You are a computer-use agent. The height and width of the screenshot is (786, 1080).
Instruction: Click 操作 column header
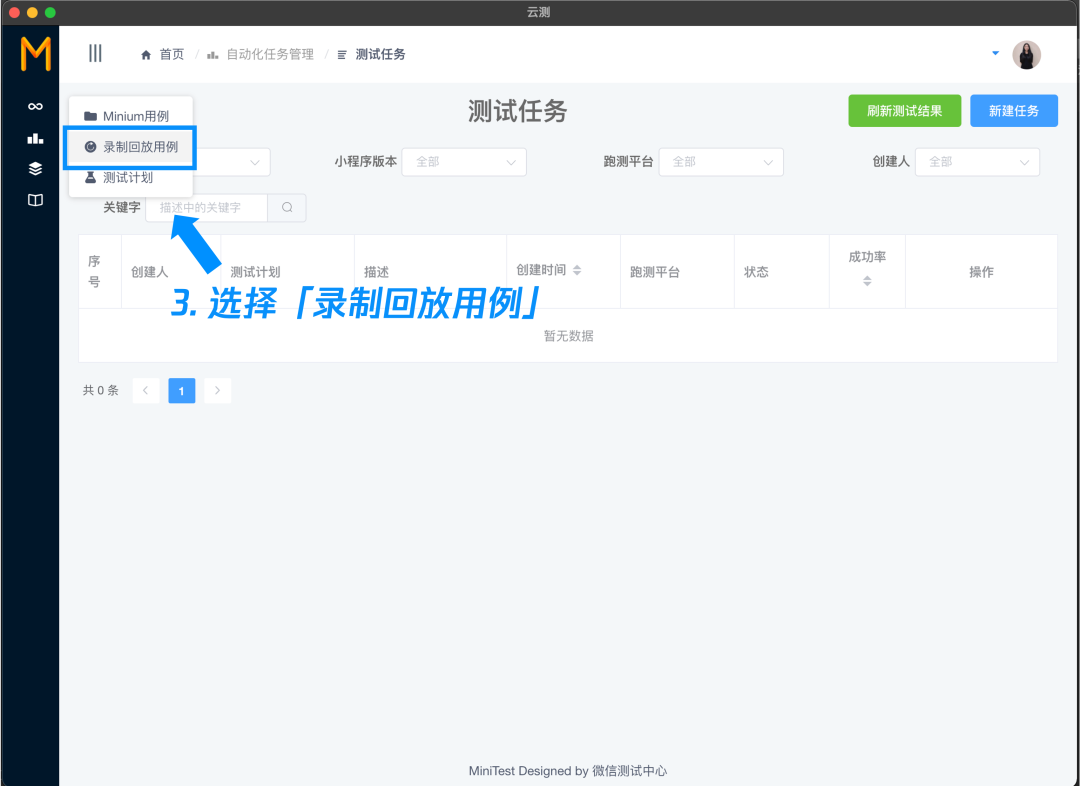tap(982, 272)
